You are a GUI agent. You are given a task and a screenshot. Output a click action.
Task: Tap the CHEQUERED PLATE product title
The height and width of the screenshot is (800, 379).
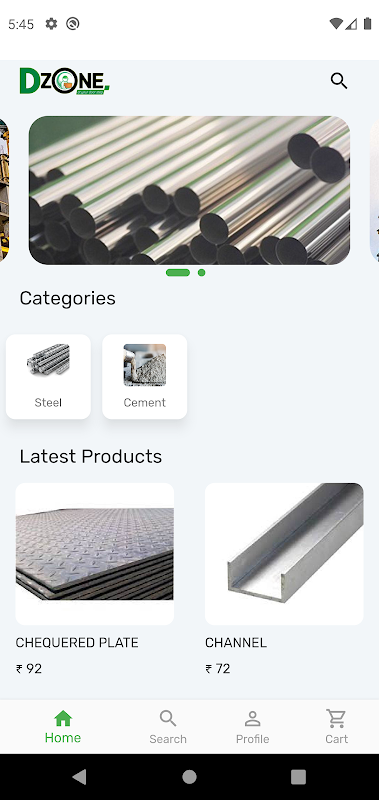77,642
